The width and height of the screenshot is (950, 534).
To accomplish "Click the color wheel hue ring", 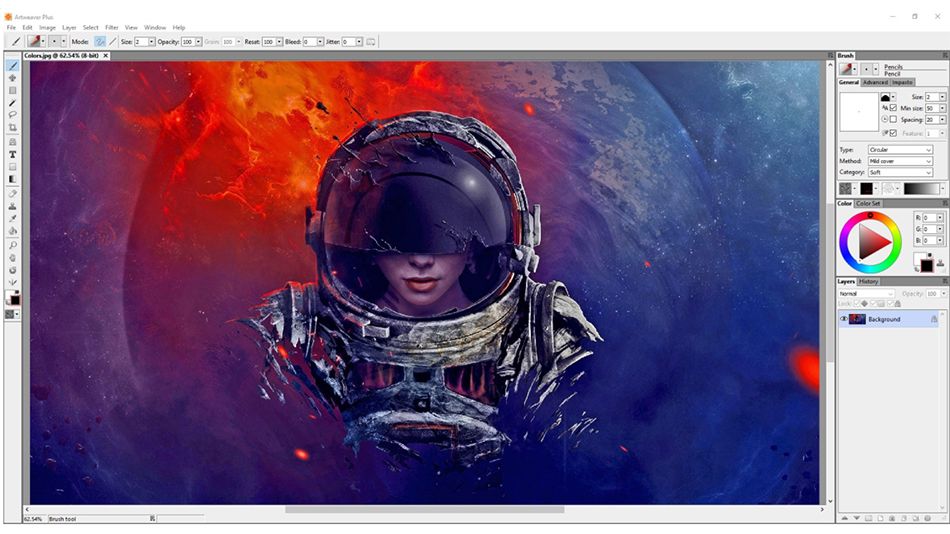I will tap(871, 216).
